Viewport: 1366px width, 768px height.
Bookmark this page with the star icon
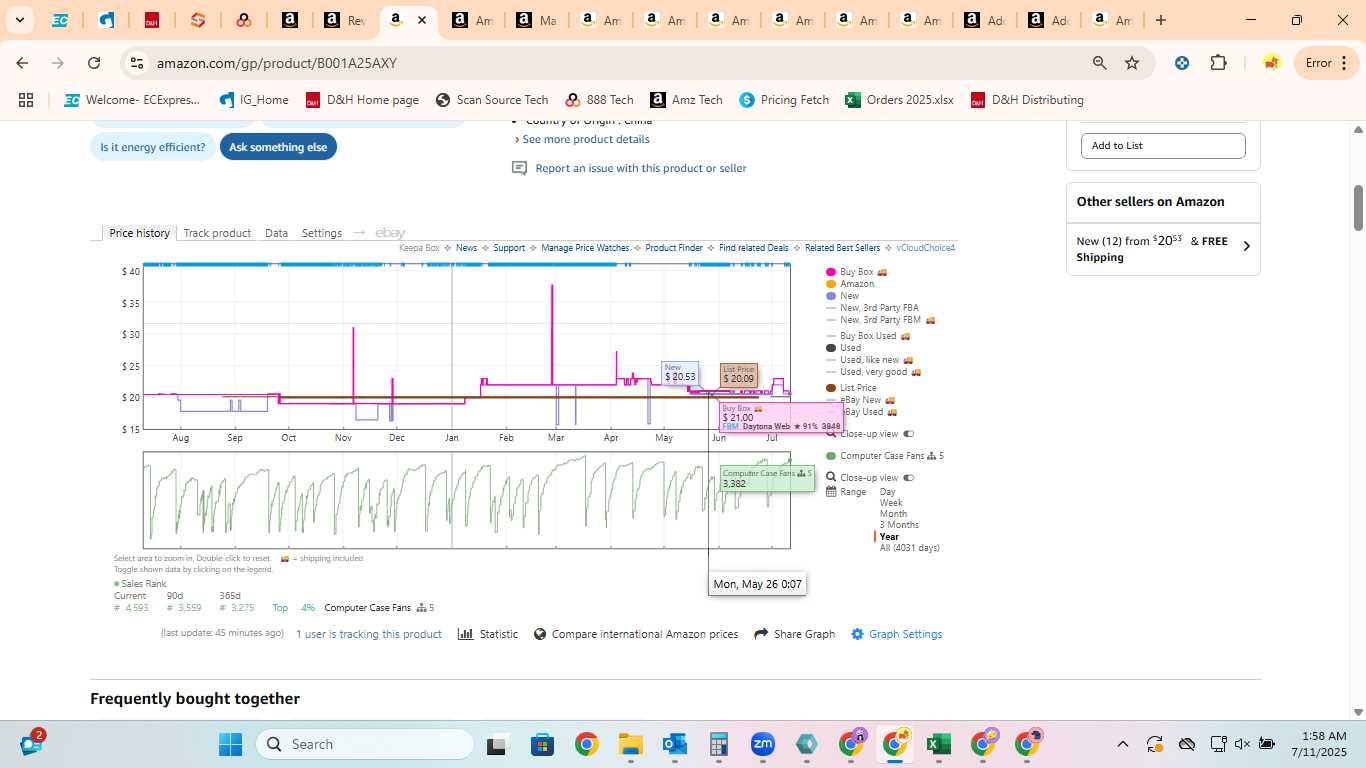1132,63
